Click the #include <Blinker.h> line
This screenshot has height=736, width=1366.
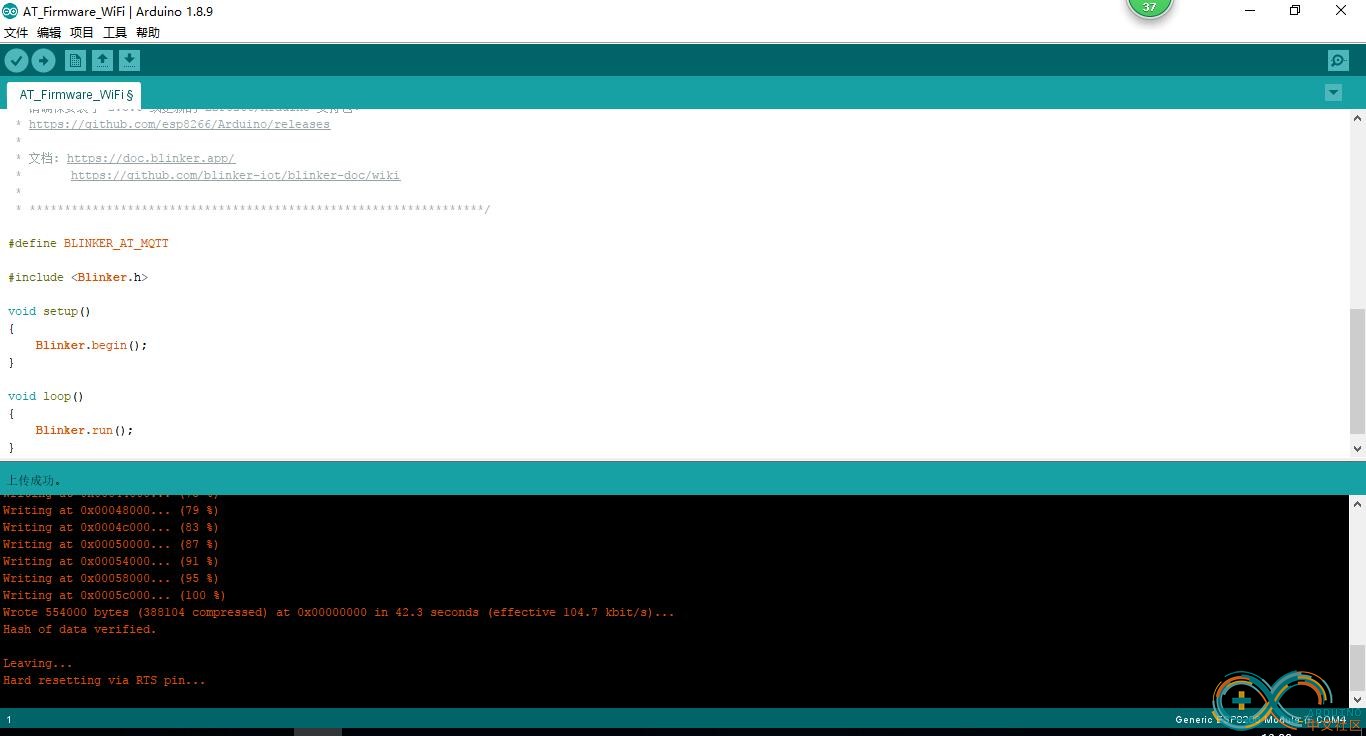[78, 277]
